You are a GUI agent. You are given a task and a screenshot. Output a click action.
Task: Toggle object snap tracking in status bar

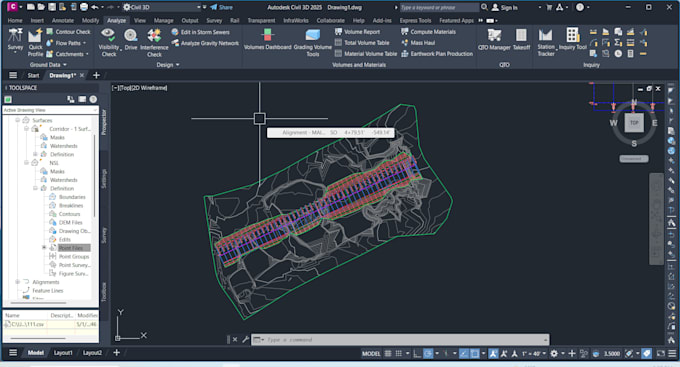(464, 354)
